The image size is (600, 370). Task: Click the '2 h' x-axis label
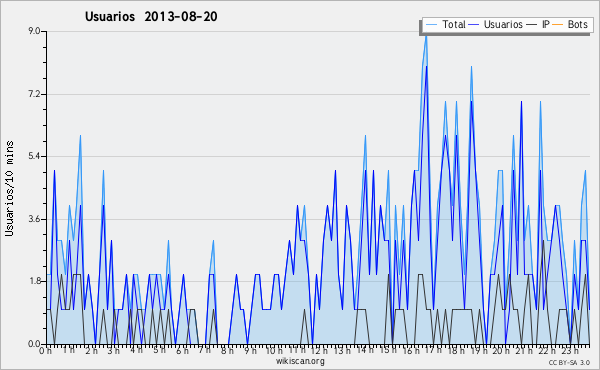pos(91,350)
